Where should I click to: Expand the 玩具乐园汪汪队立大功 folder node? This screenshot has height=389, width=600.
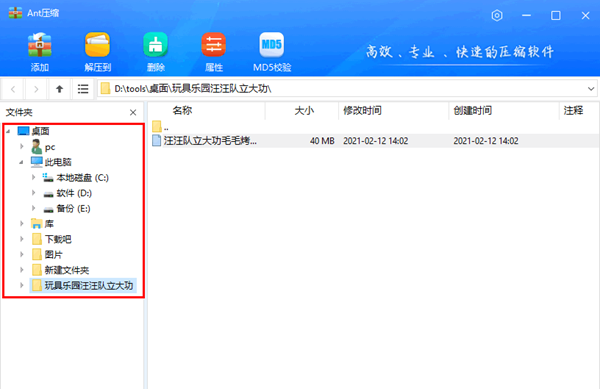click(x=22, y=285)
